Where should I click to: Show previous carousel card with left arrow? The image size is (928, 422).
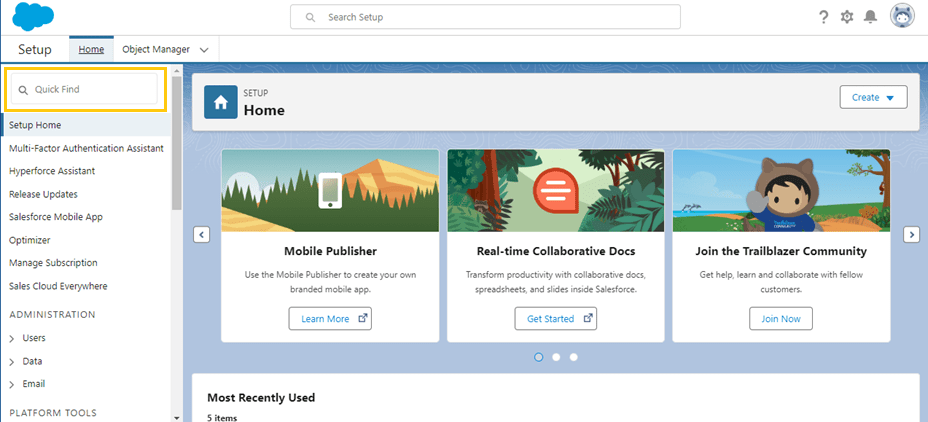[x=201, y=235]
